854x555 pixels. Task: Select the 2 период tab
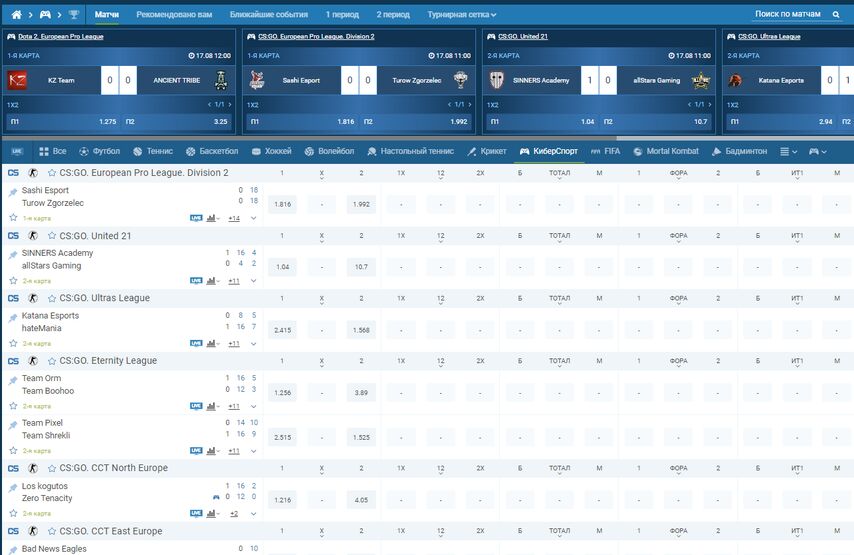393,15
